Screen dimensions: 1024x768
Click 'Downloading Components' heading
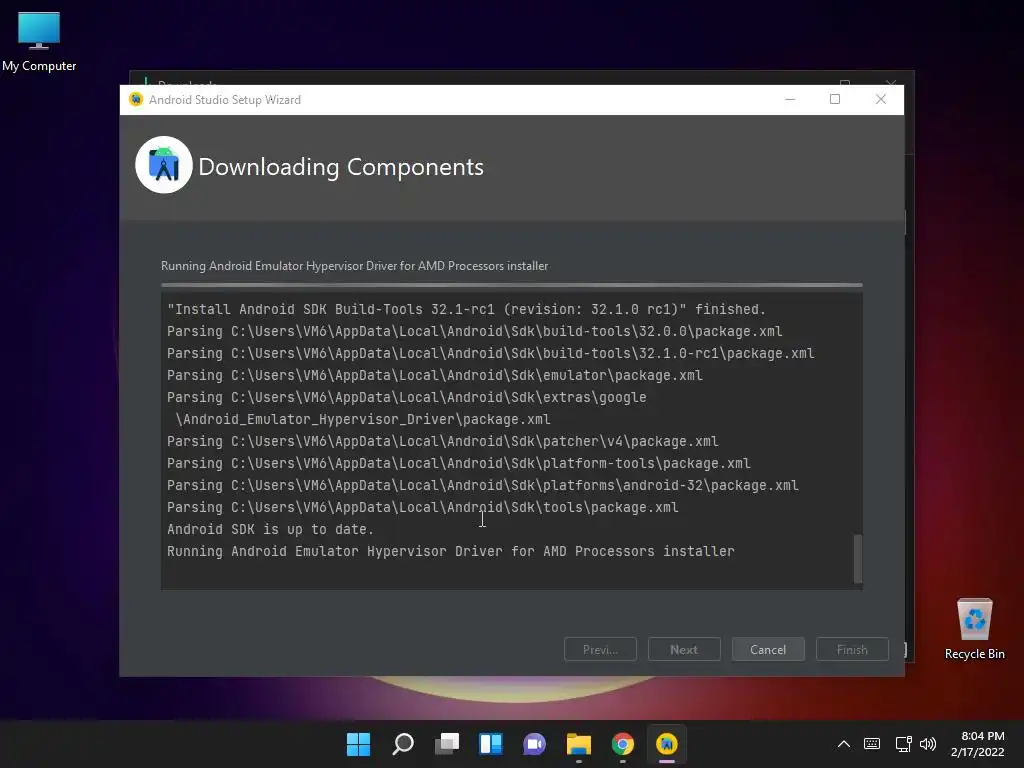(341, 167)
